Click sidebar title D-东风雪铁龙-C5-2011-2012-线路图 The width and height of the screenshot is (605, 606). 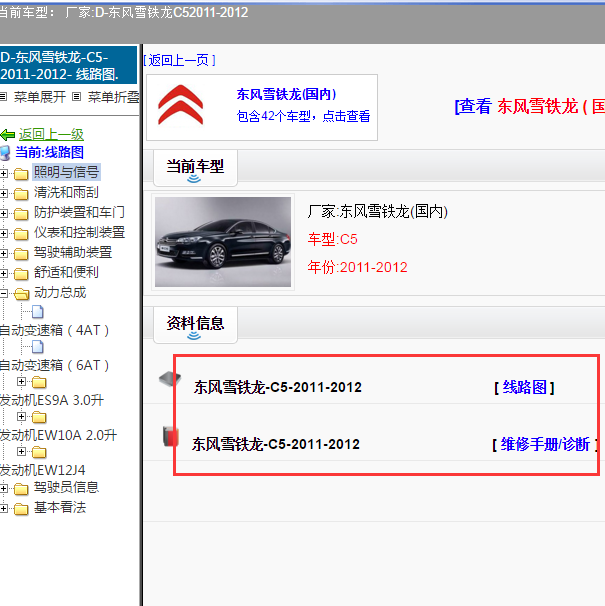(68, 65)
